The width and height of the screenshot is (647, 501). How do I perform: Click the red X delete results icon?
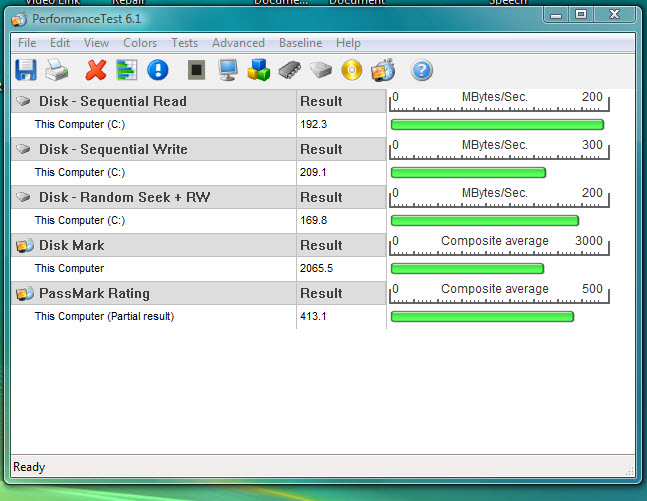pyautogui.click(x=96, y=70)
